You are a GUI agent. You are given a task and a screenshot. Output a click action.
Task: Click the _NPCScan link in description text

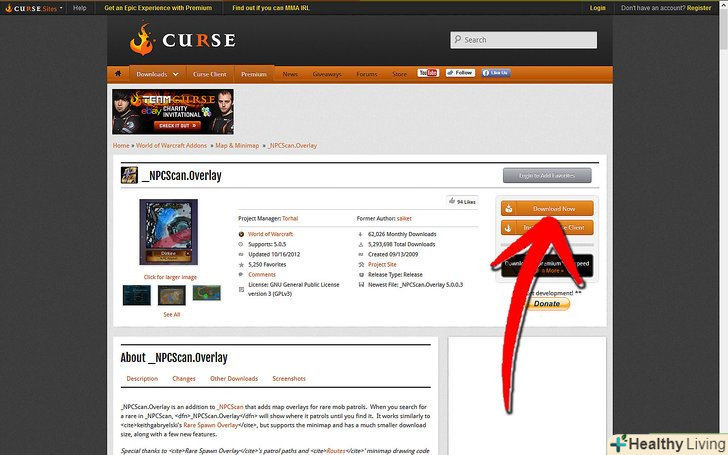(230, 406)
